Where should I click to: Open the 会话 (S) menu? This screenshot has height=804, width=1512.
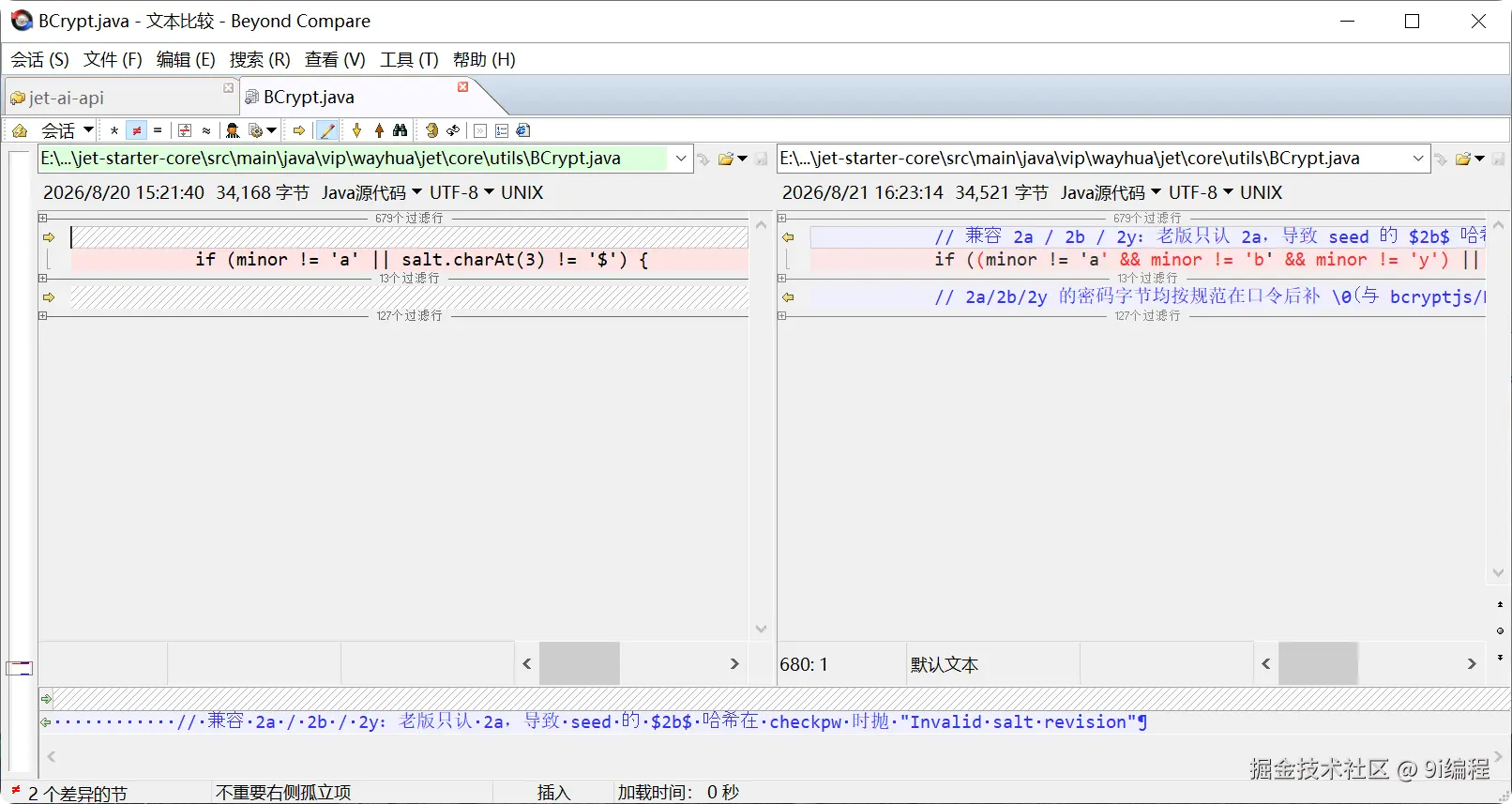[40, 59]
